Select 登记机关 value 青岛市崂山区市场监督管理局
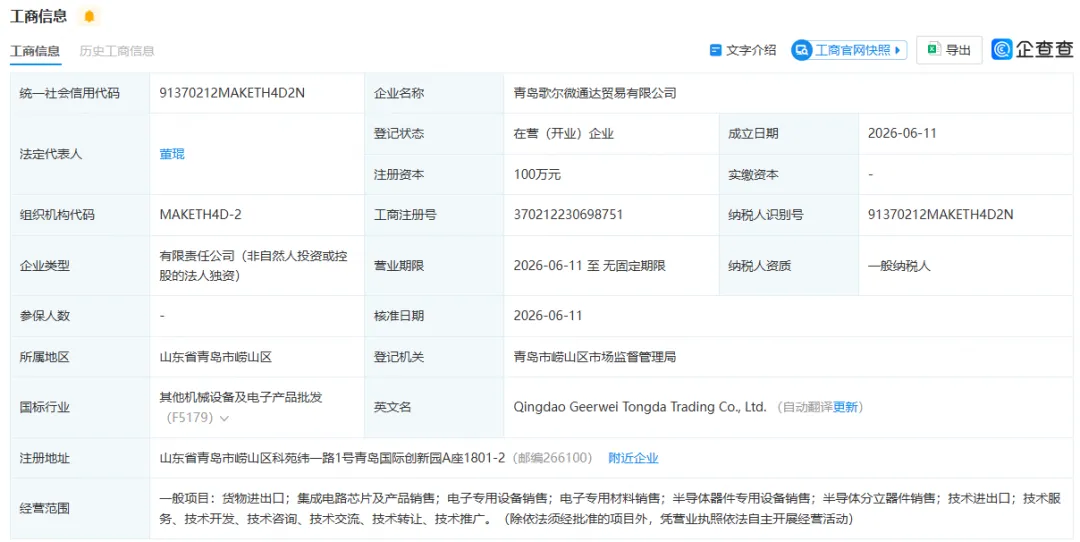1080x542 pixels. [595, 357]
